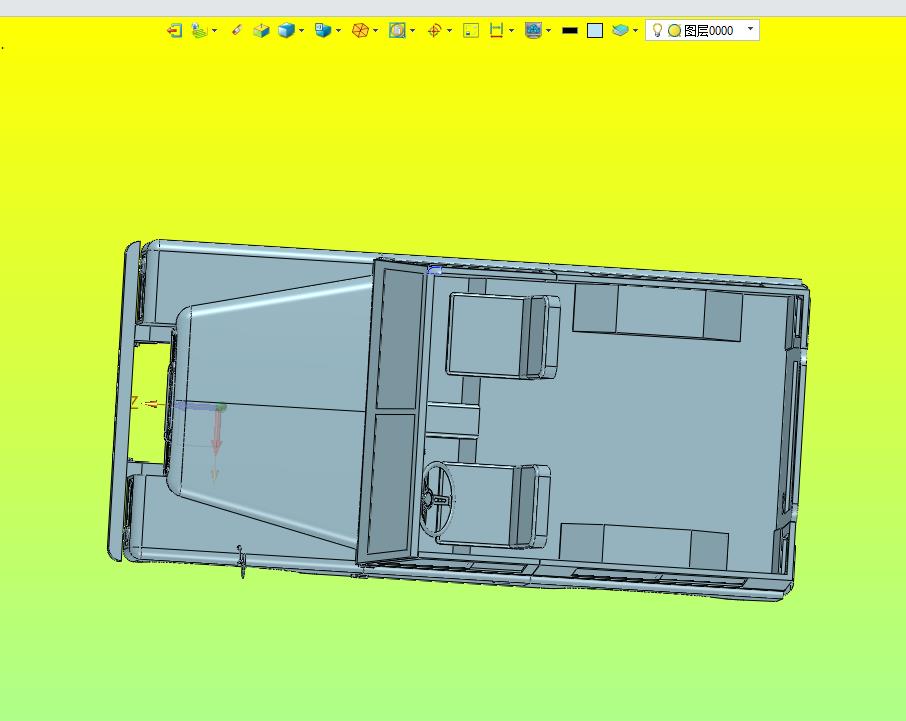Expand the crosshair target dropdown arrow
The height and width of the screenshot is (721, 906).
pyautogui.click(x=450, y=30)
